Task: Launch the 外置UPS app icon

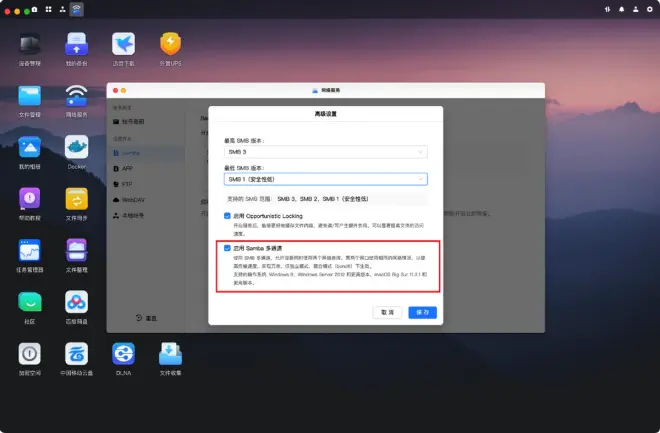Action: click(x=170, y=46)
